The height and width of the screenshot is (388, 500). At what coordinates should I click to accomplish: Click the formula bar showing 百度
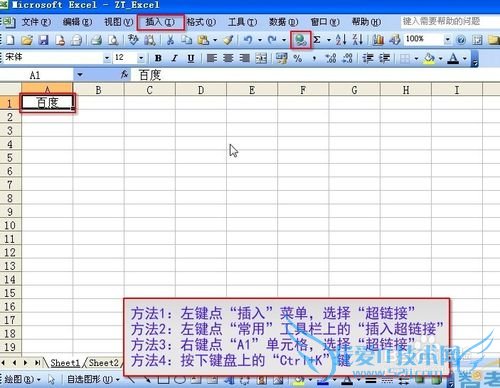pos(315,75)
